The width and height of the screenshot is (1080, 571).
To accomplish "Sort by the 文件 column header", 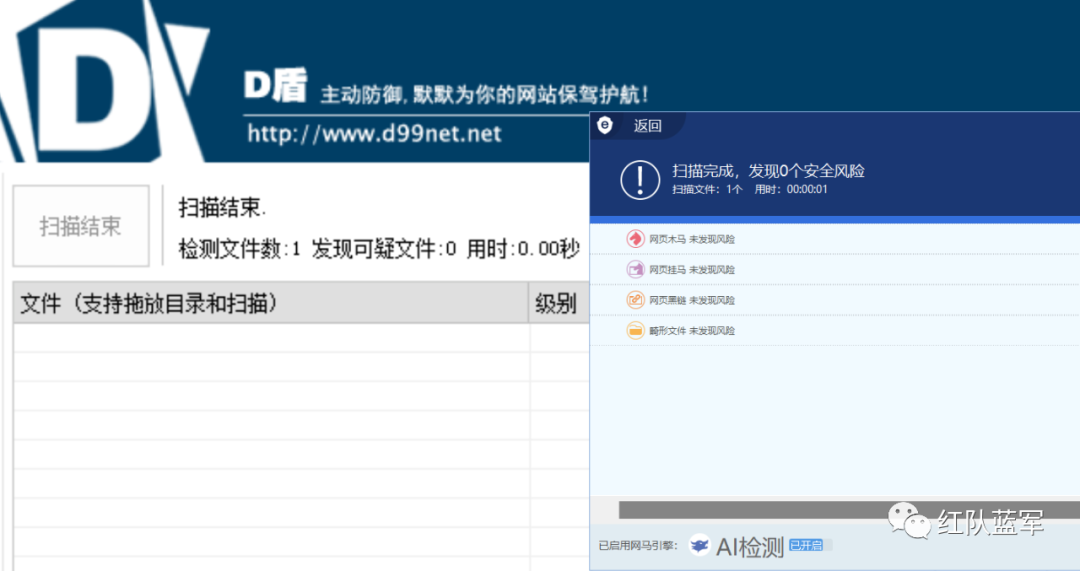I will point(271,302).
